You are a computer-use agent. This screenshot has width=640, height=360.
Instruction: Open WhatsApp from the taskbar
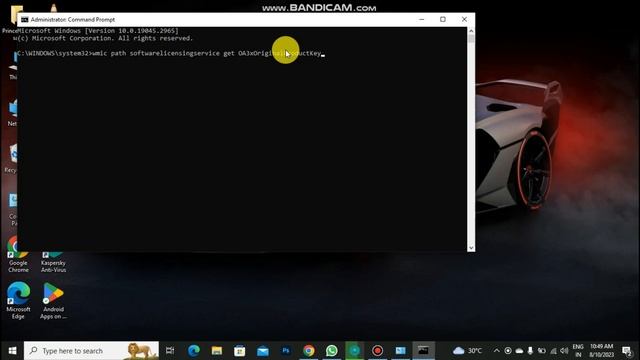click(x=331, y=351)
